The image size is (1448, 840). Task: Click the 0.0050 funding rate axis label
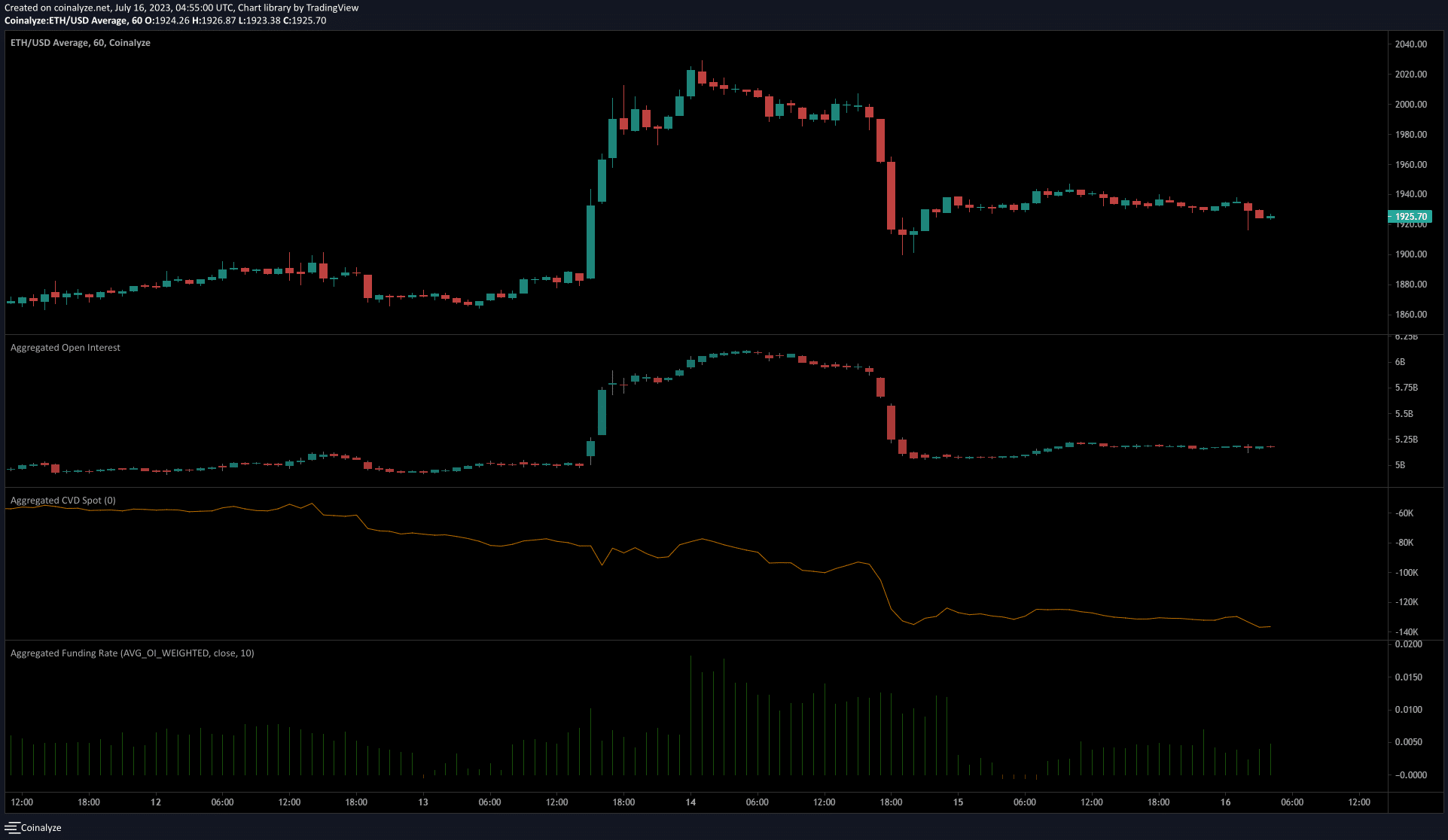pyautogui.click(x=1409, y=742)
